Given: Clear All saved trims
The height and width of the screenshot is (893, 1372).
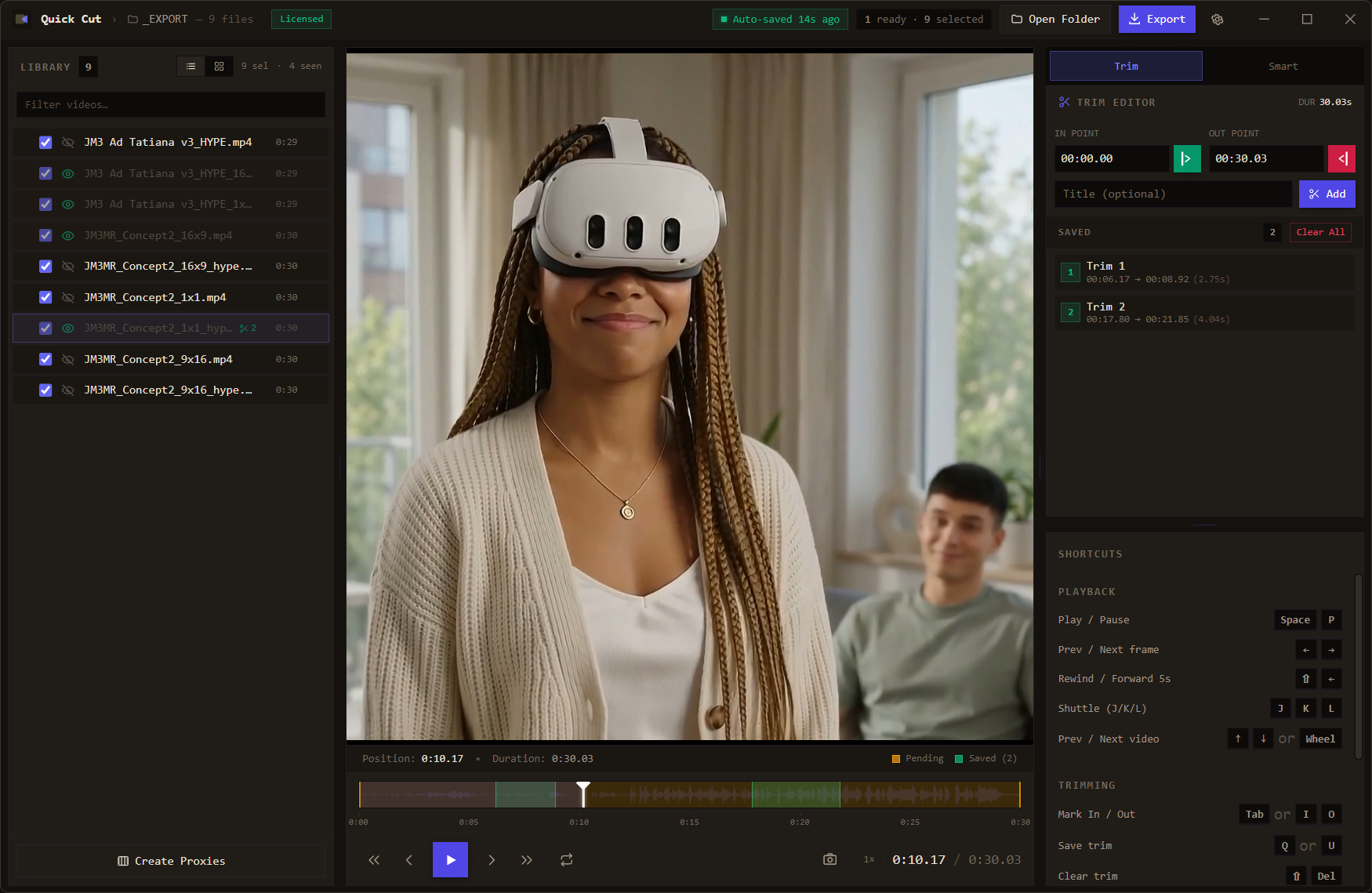Looking at the screenshot, I should click(1320, 232).
